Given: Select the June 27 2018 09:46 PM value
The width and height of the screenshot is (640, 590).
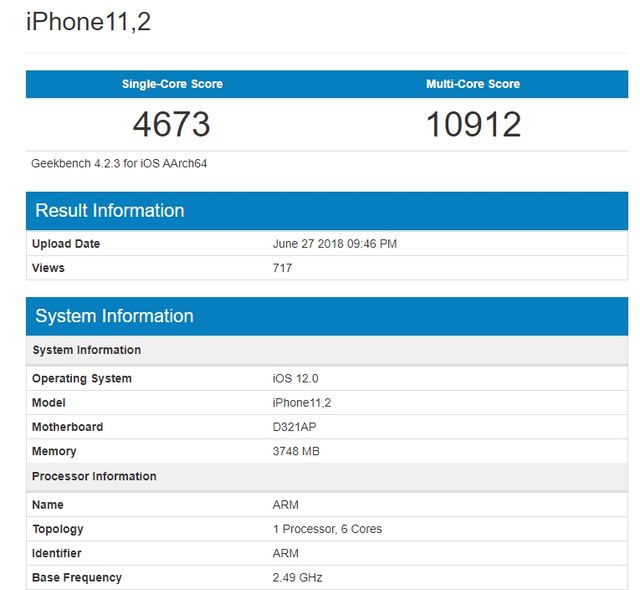Looking at the screenshot, I should [x=335, y=244].
